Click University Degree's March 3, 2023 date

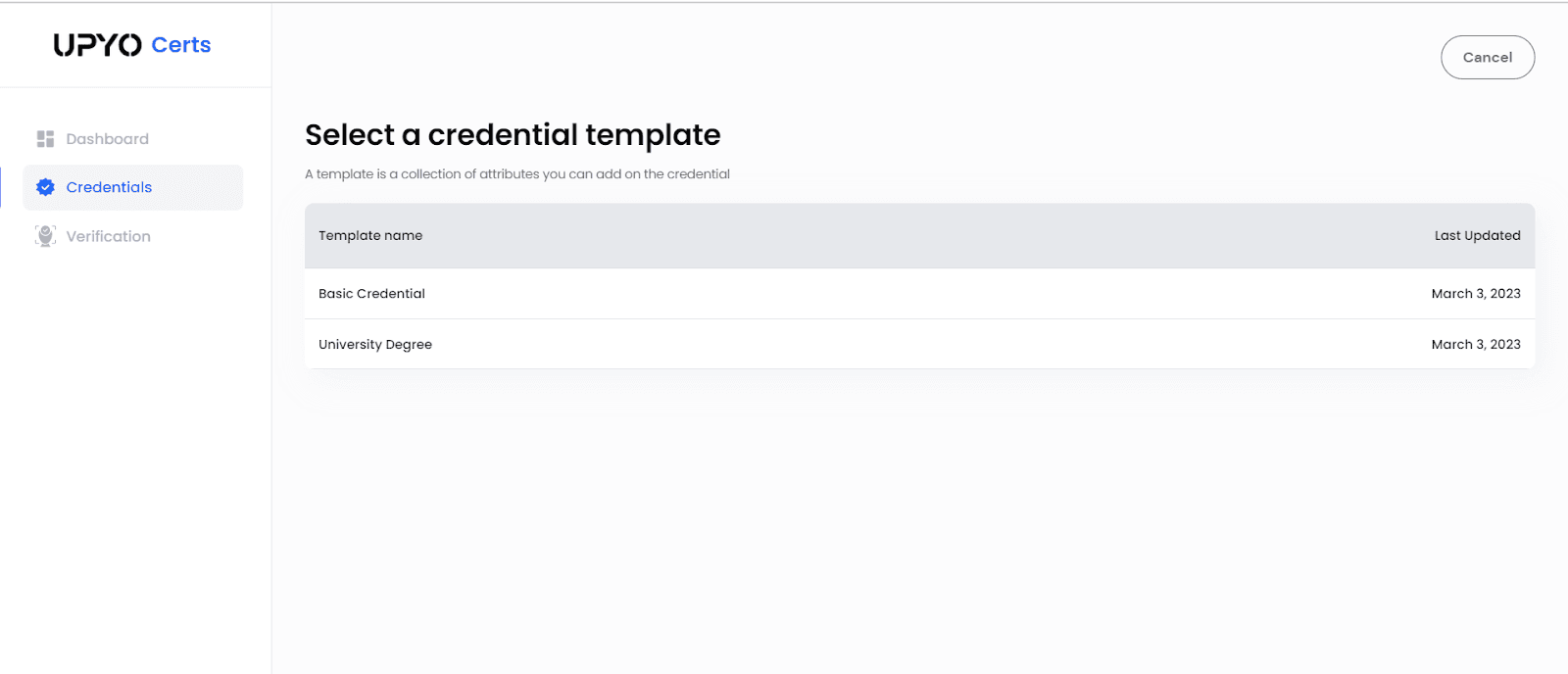tap(1476, 345)
